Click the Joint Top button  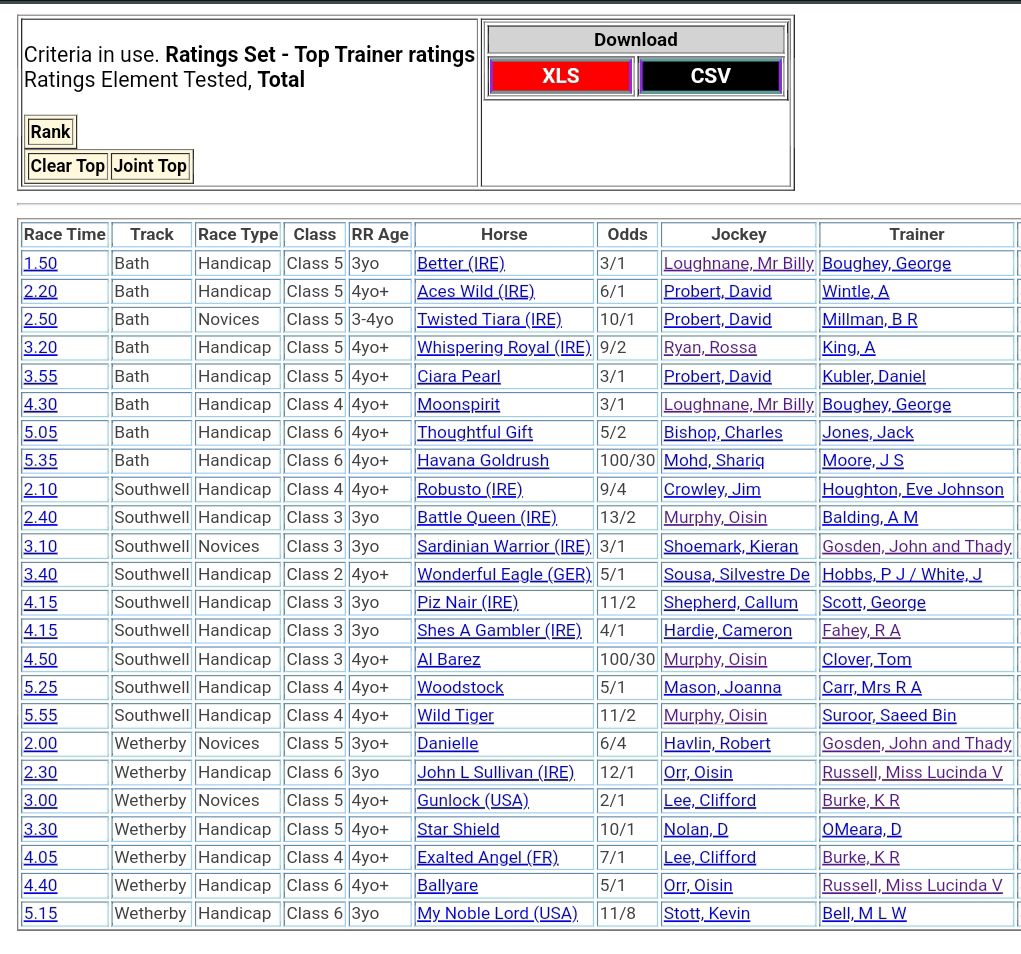[x=150, y=166]
